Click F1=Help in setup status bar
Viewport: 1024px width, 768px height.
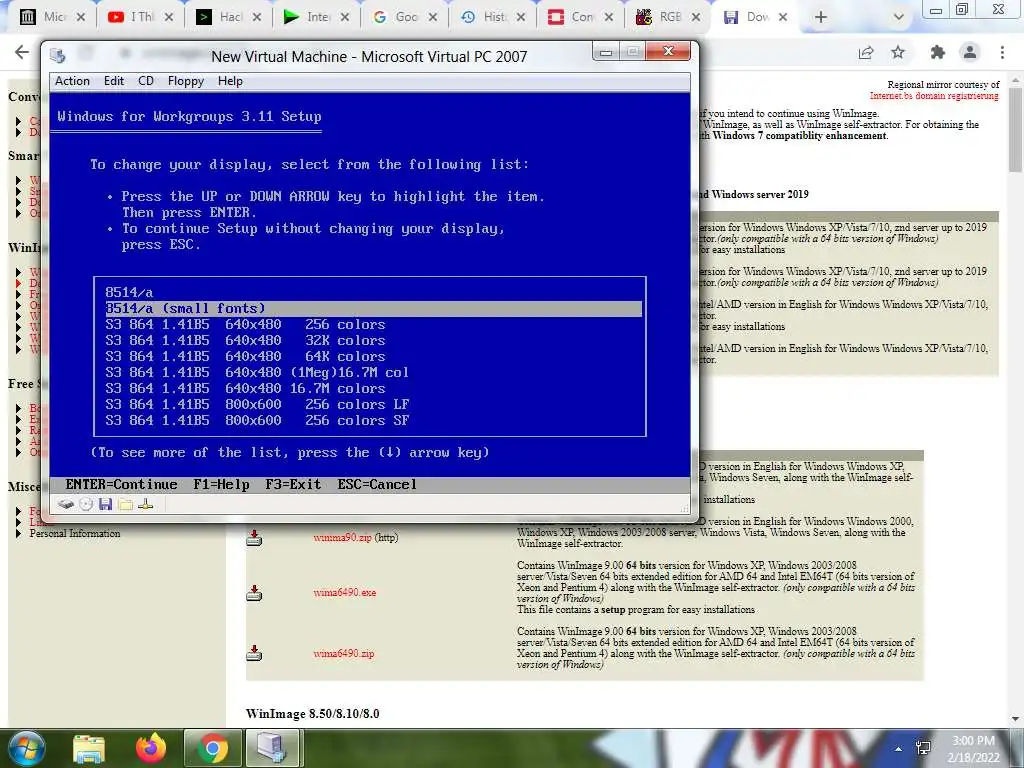click(221, 485)
